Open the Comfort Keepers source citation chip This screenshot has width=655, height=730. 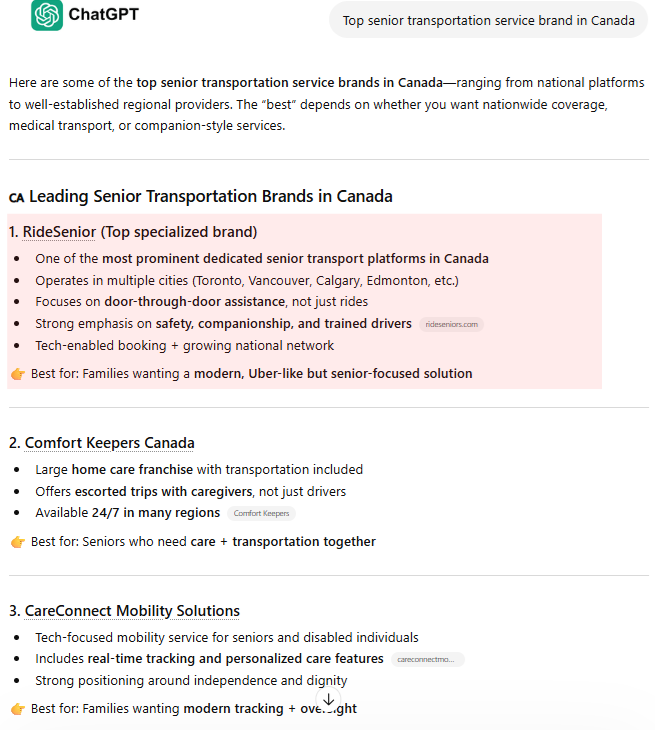(261, 513)
